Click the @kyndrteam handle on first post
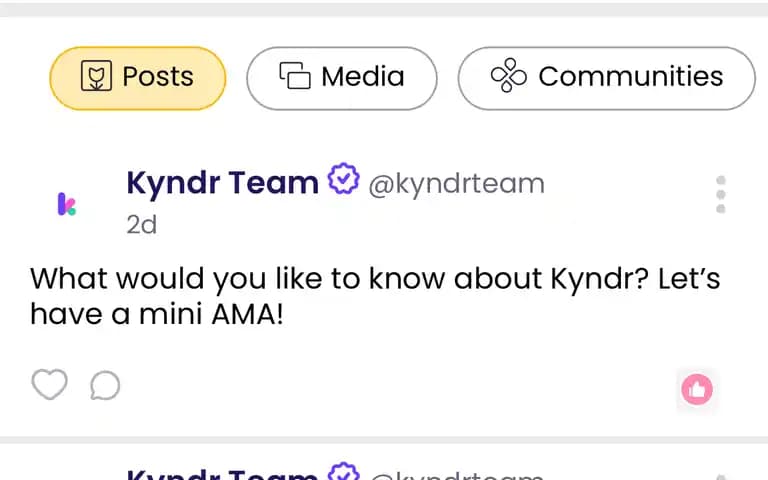Viewport: 768px width, 480px height. click(x=456, y=185)
